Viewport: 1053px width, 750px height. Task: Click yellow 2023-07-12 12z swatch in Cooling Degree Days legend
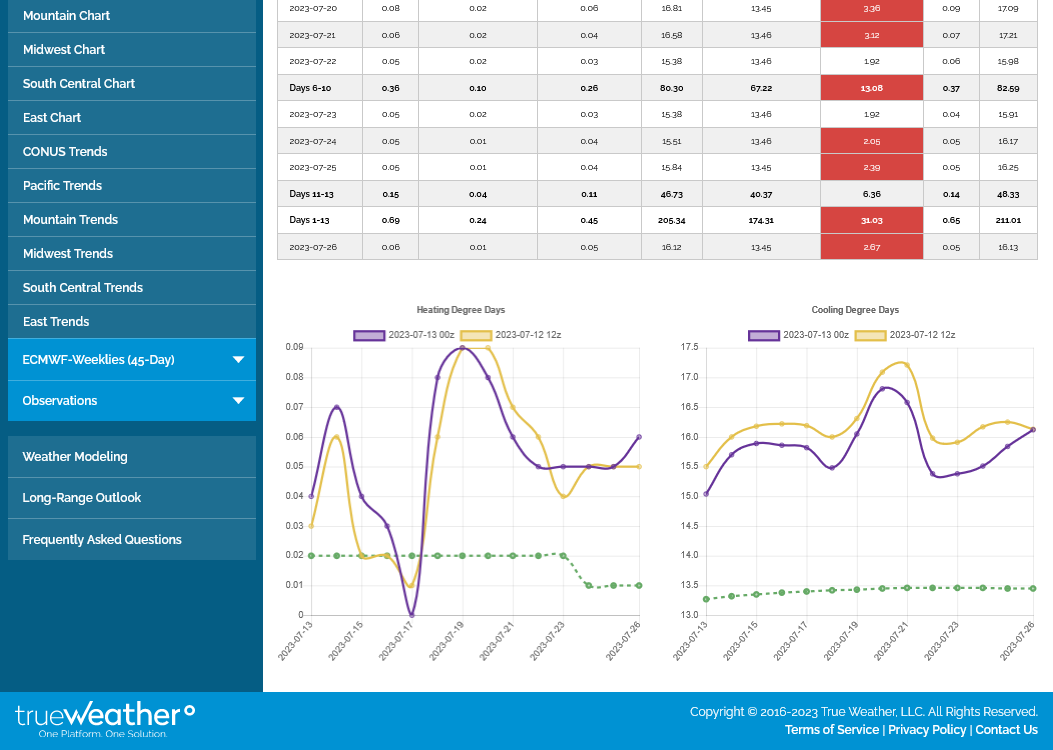point(870,335)
